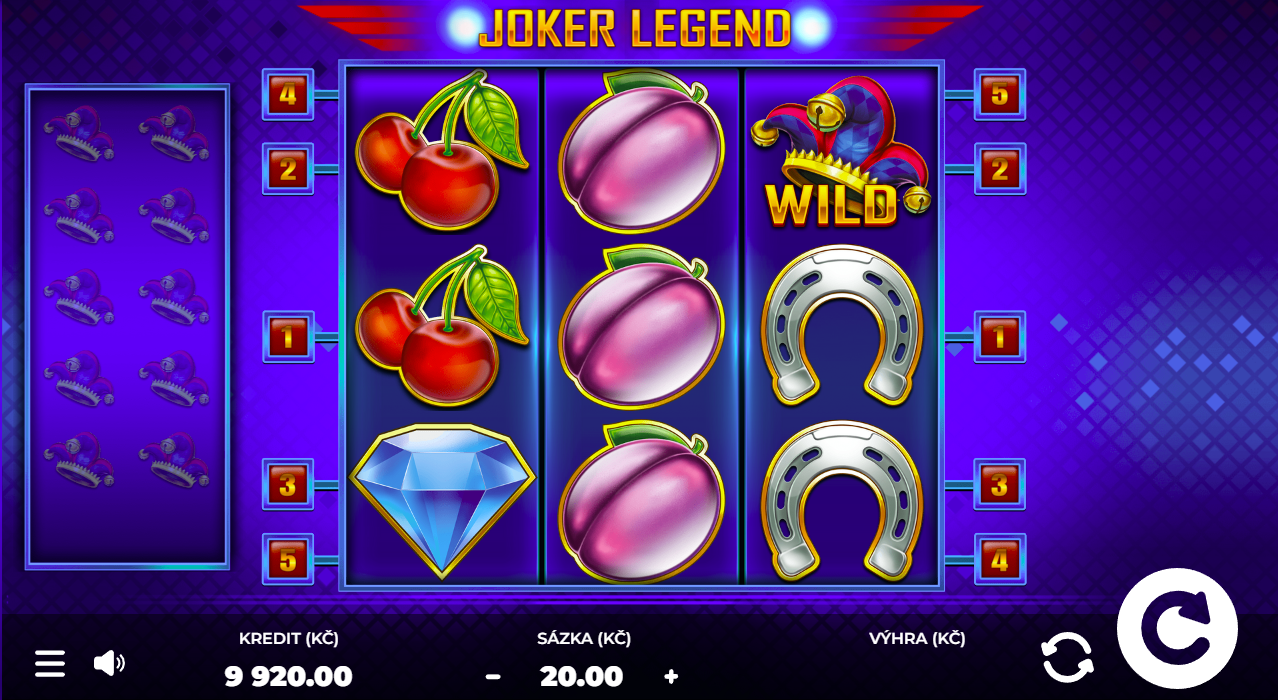The height and width of the screenshot is (700, 1278).
Task: Select payline 4 marker on the left
Action: (288, 95)
